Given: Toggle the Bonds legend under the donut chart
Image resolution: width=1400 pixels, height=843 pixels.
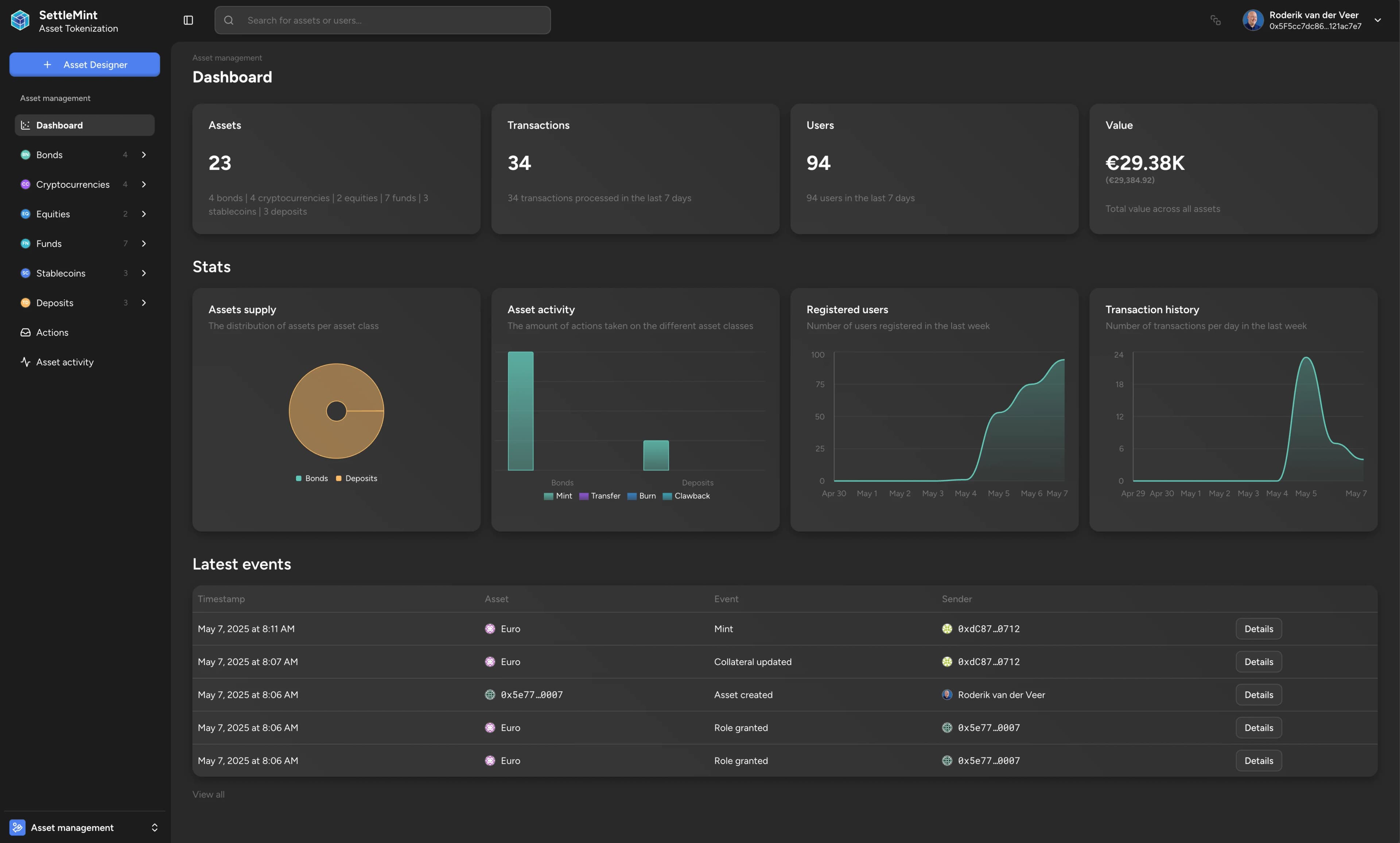Looking at the screenshot, I should pos(312,478).
